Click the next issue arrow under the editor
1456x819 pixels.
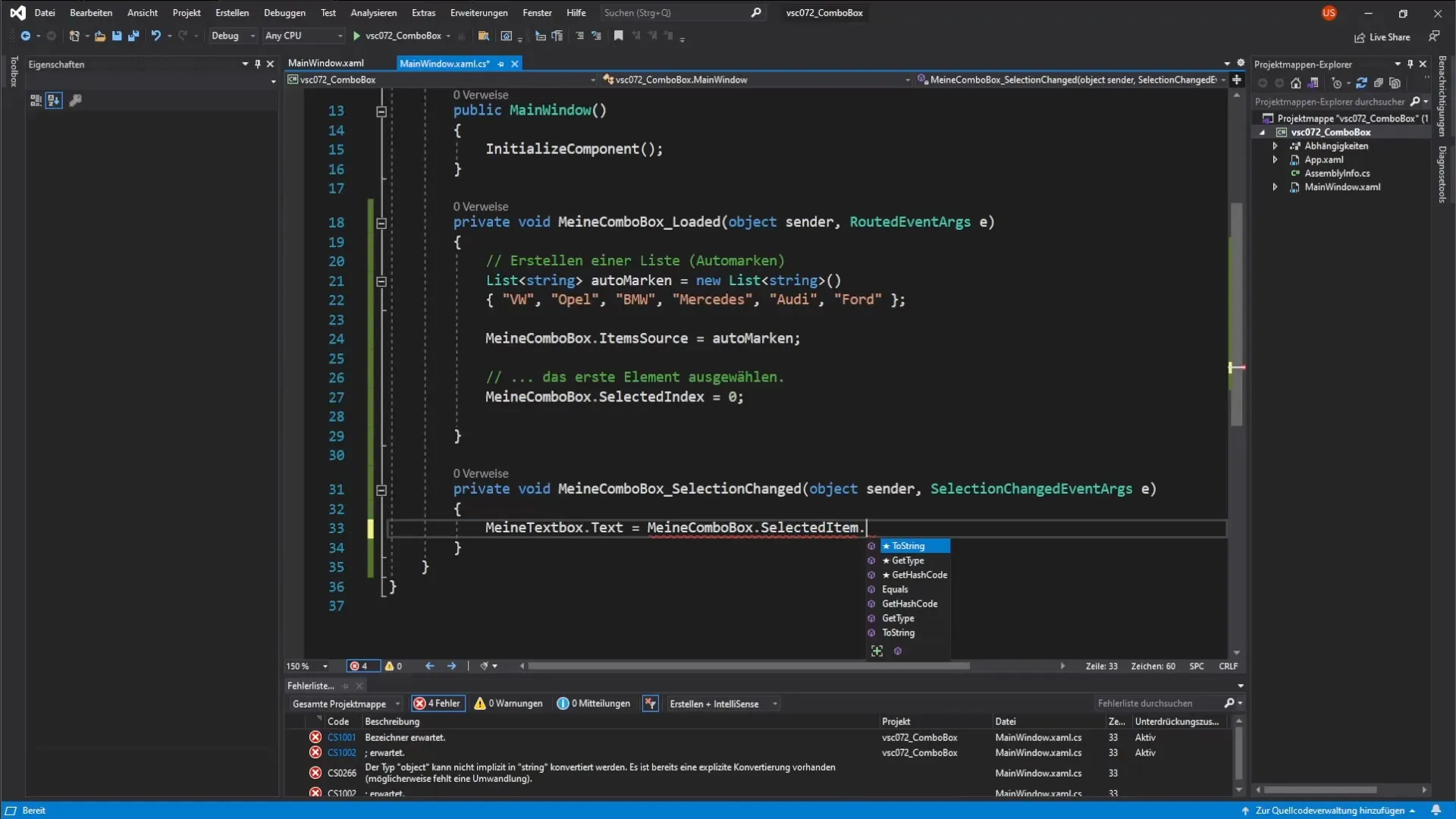click(452, 666)
